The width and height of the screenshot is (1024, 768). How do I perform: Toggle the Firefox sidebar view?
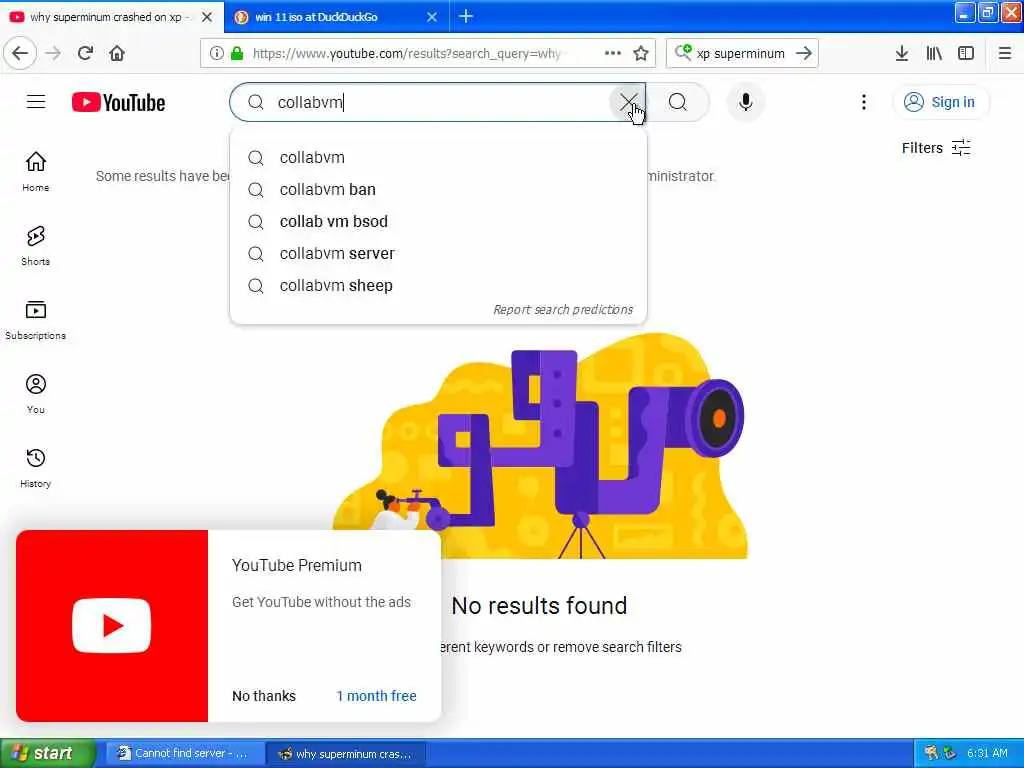[x=966, y=53]
